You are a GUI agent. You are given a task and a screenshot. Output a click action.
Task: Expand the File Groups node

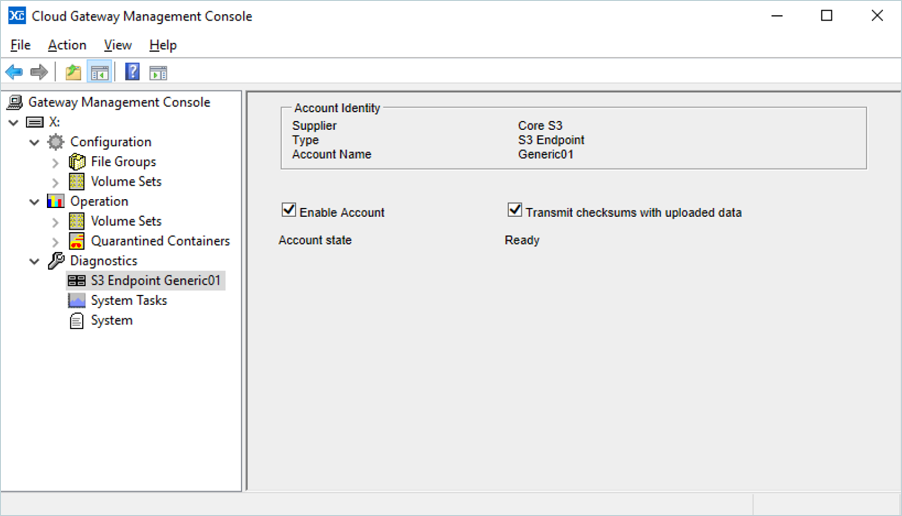56,162
